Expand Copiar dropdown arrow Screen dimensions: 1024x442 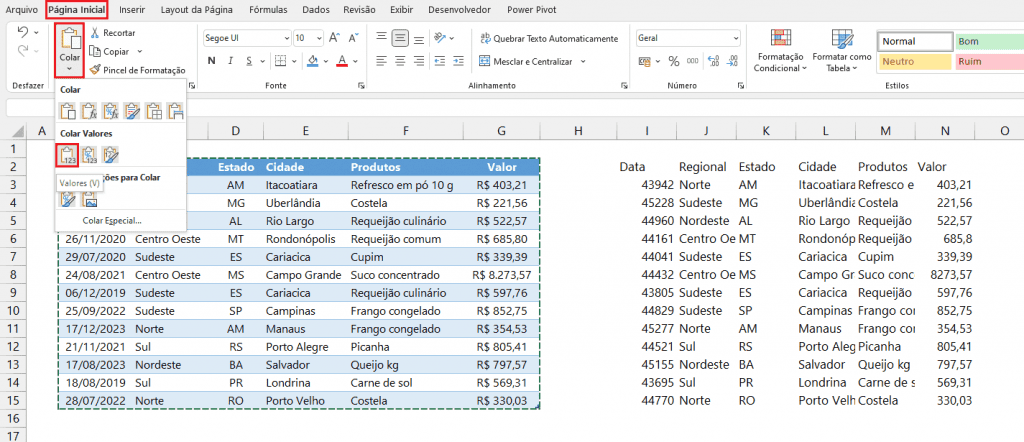point(140,51)
